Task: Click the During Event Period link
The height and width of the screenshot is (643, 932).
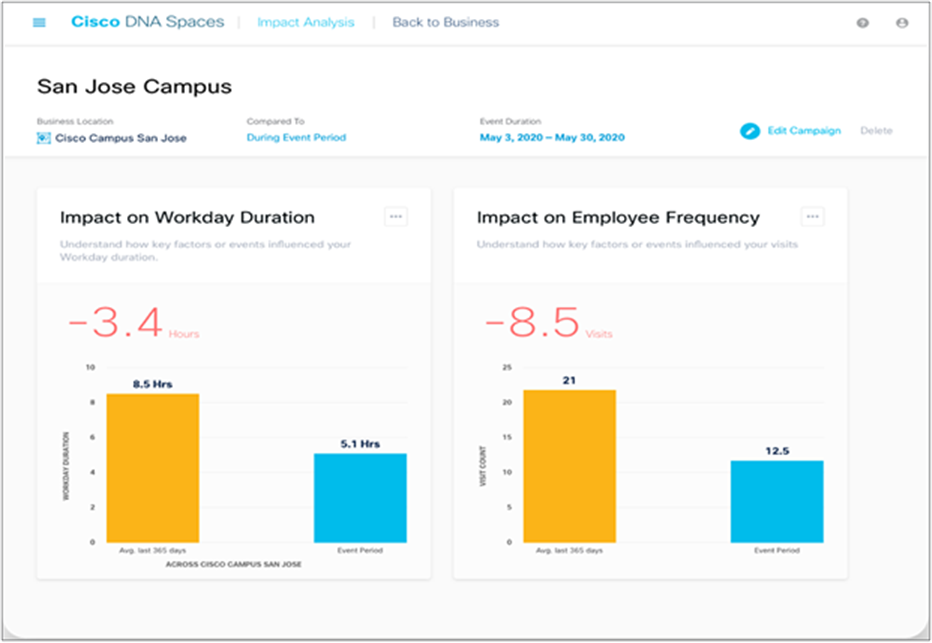Action: click(x=296, y=137)
